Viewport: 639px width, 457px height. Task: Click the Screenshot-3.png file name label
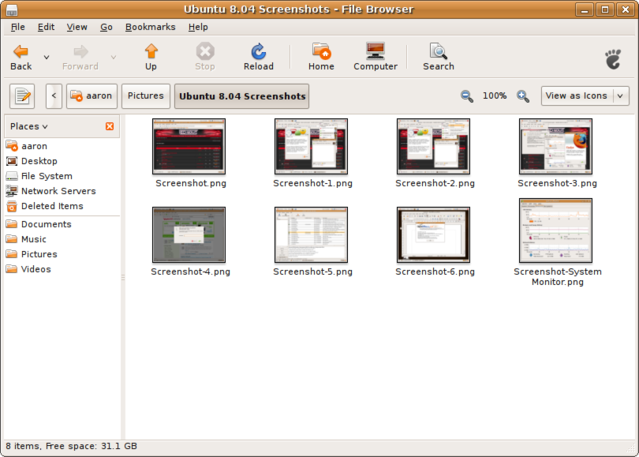pos(557,183)
